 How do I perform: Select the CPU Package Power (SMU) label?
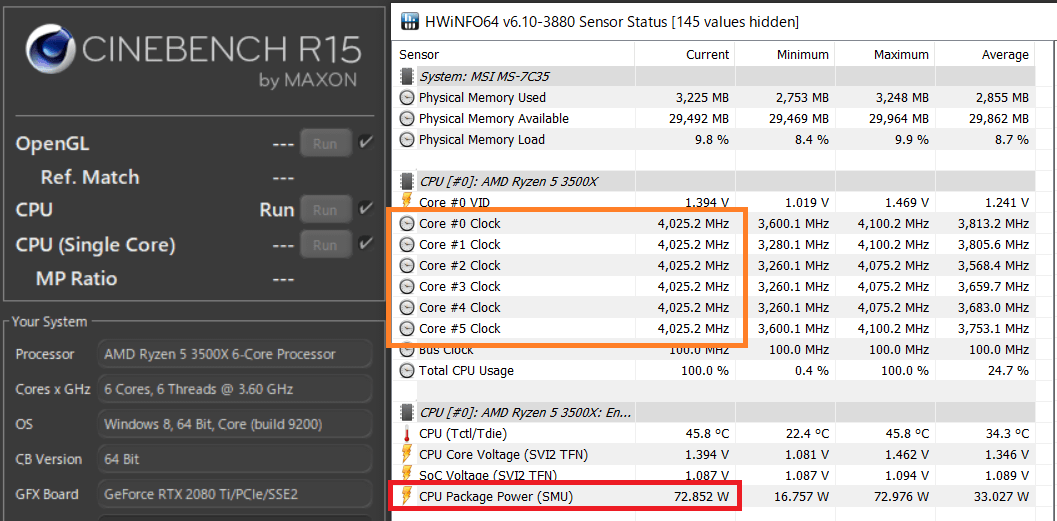(x=497, y=497)
